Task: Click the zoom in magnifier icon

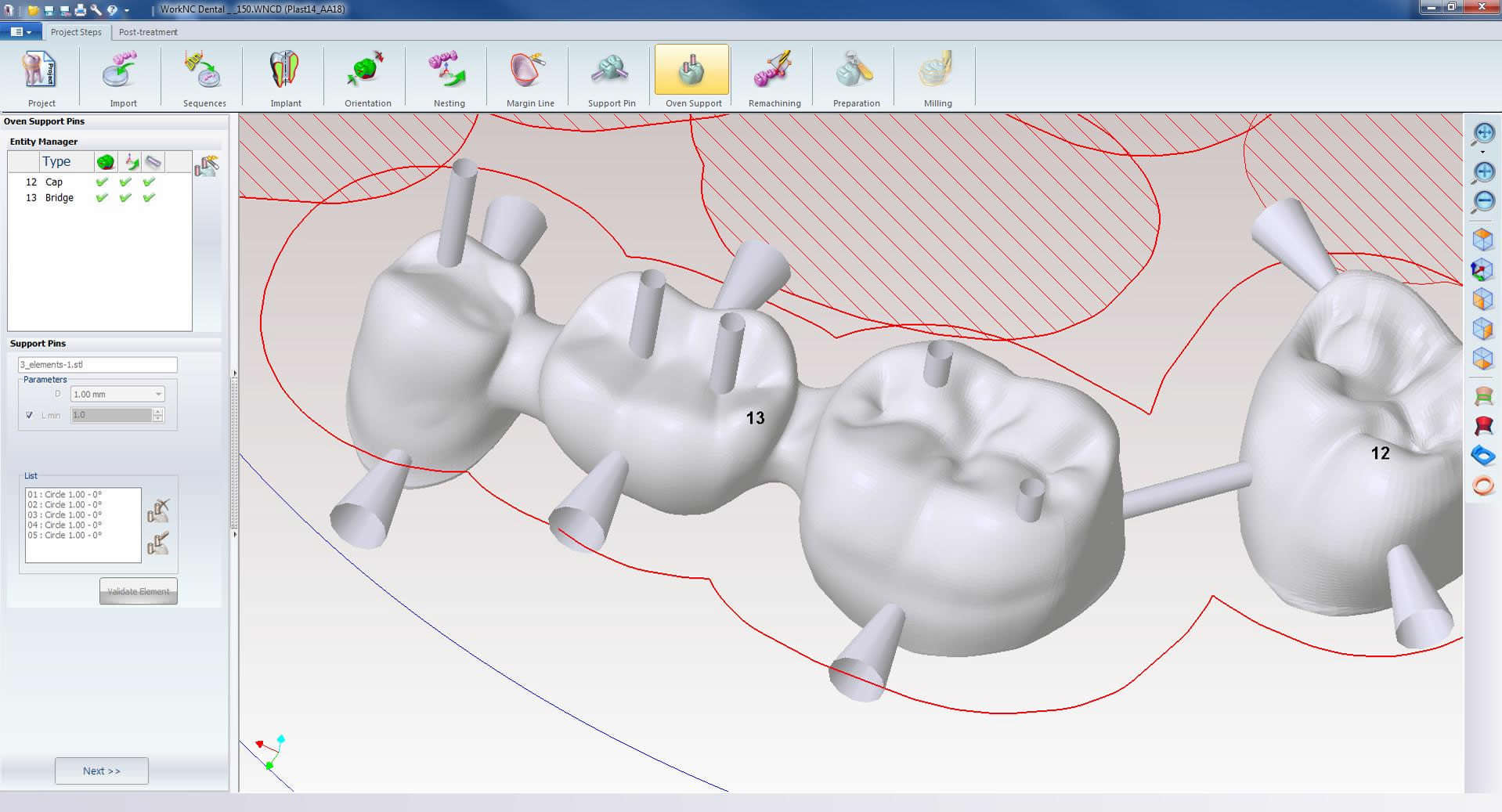Action: pos(1483,172)
